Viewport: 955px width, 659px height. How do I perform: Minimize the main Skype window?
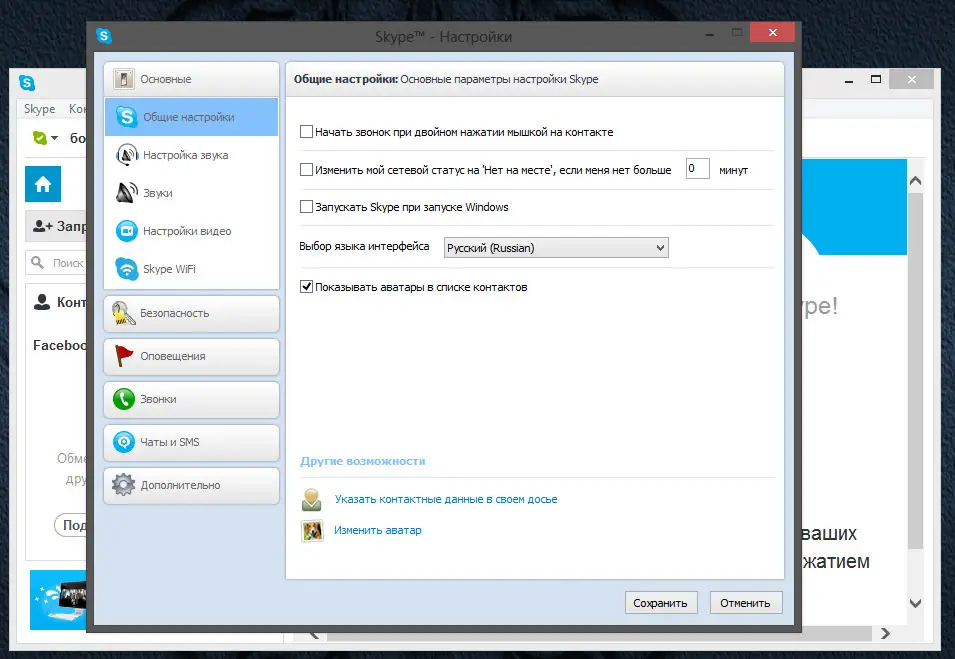point(848,80)
